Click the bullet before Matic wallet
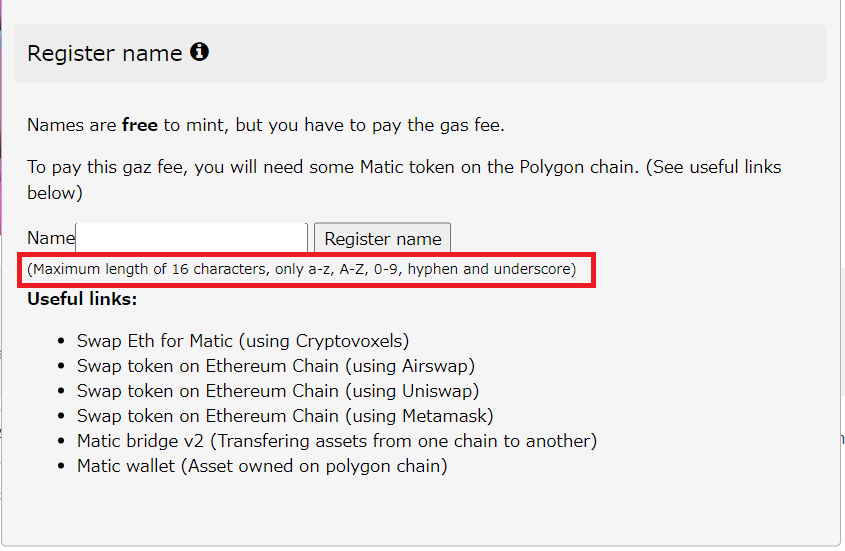Image resolution: width=845 pixels, height=551 pixels. [x=61, y=466]
